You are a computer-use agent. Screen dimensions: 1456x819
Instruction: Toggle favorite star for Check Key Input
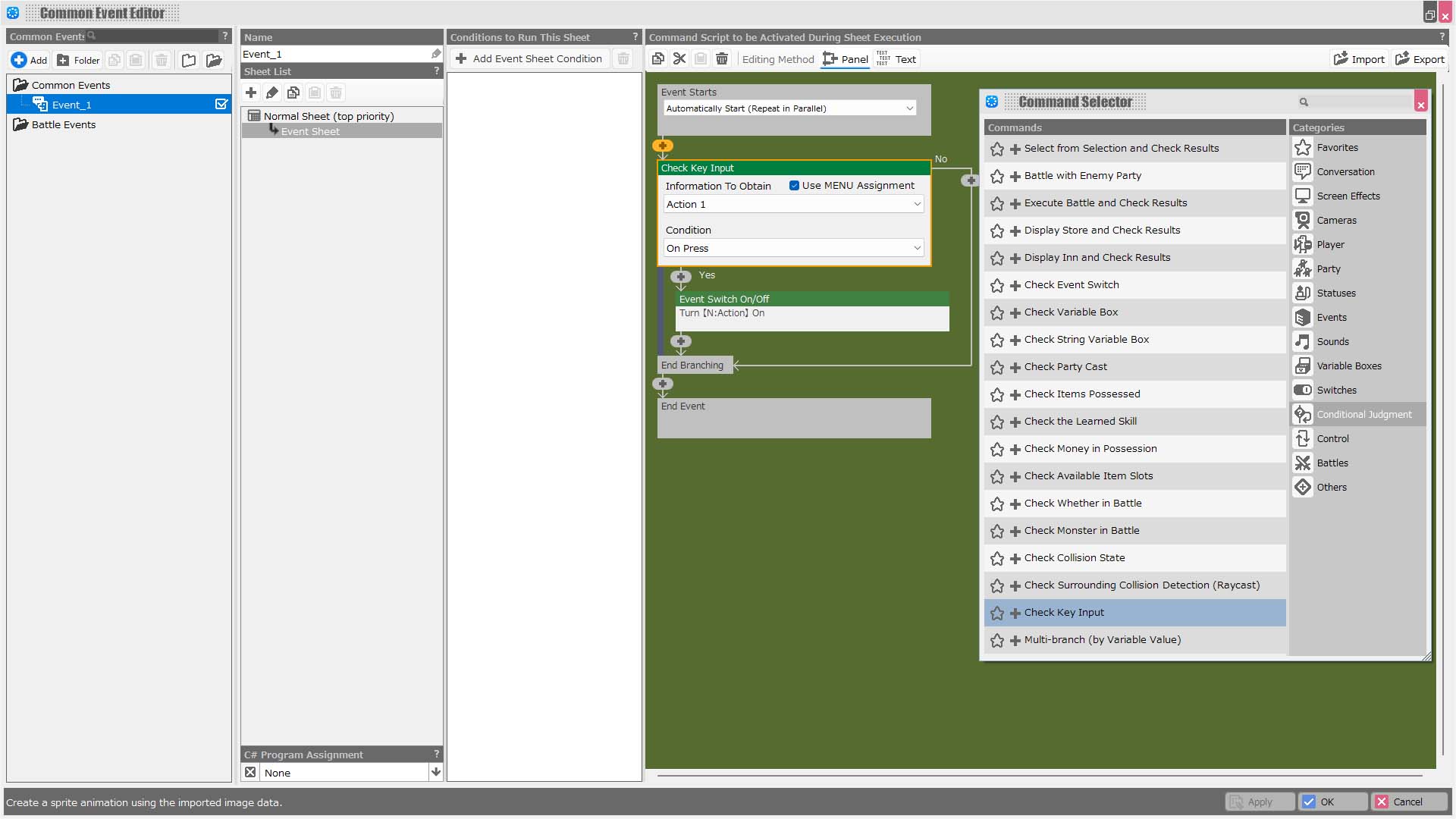coord(997,613)
